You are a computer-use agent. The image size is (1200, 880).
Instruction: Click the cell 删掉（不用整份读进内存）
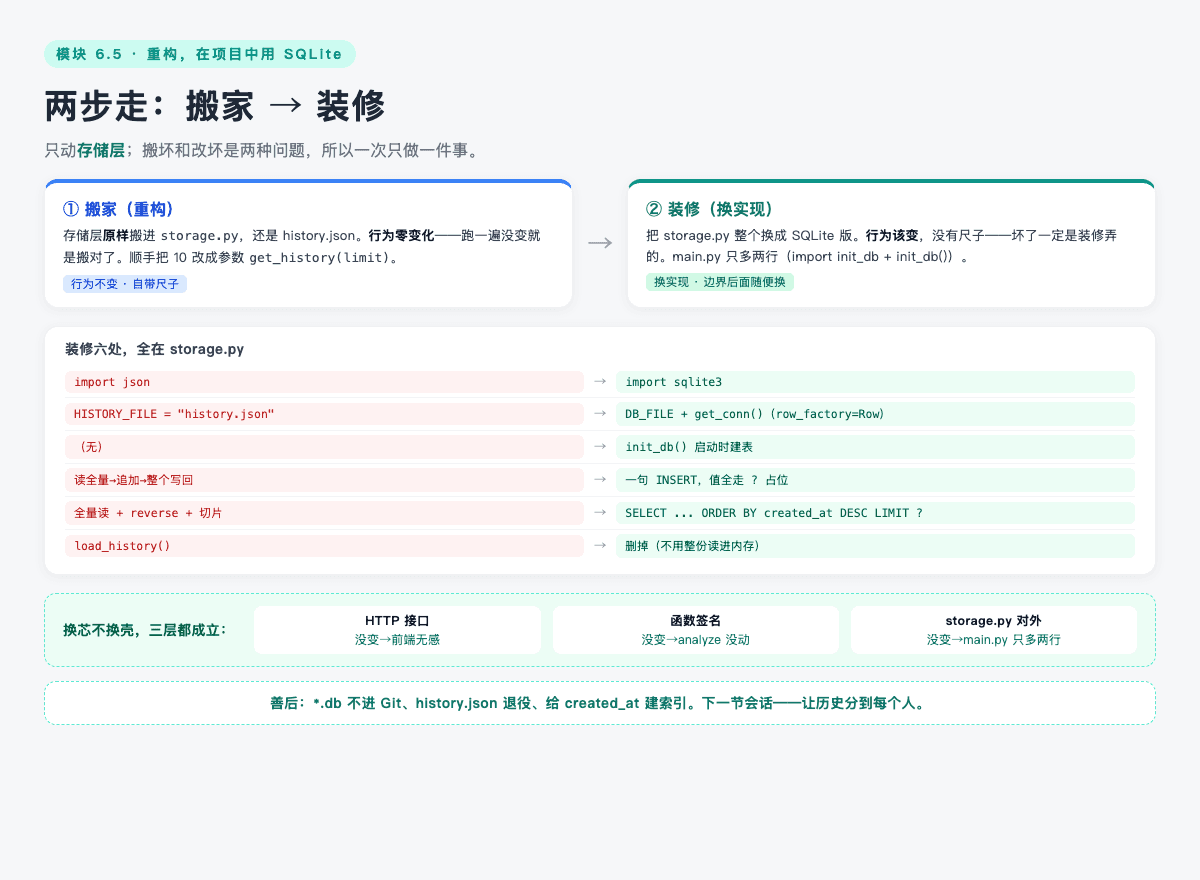pyautogui.click(x=875, y=546)
